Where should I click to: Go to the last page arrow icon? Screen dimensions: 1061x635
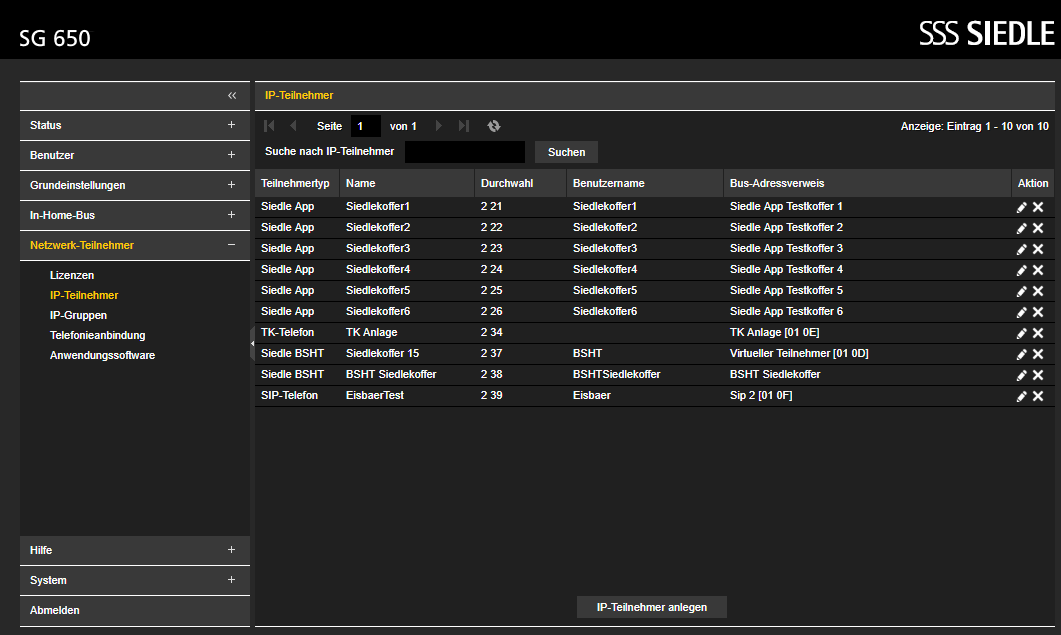coord(464,126)
